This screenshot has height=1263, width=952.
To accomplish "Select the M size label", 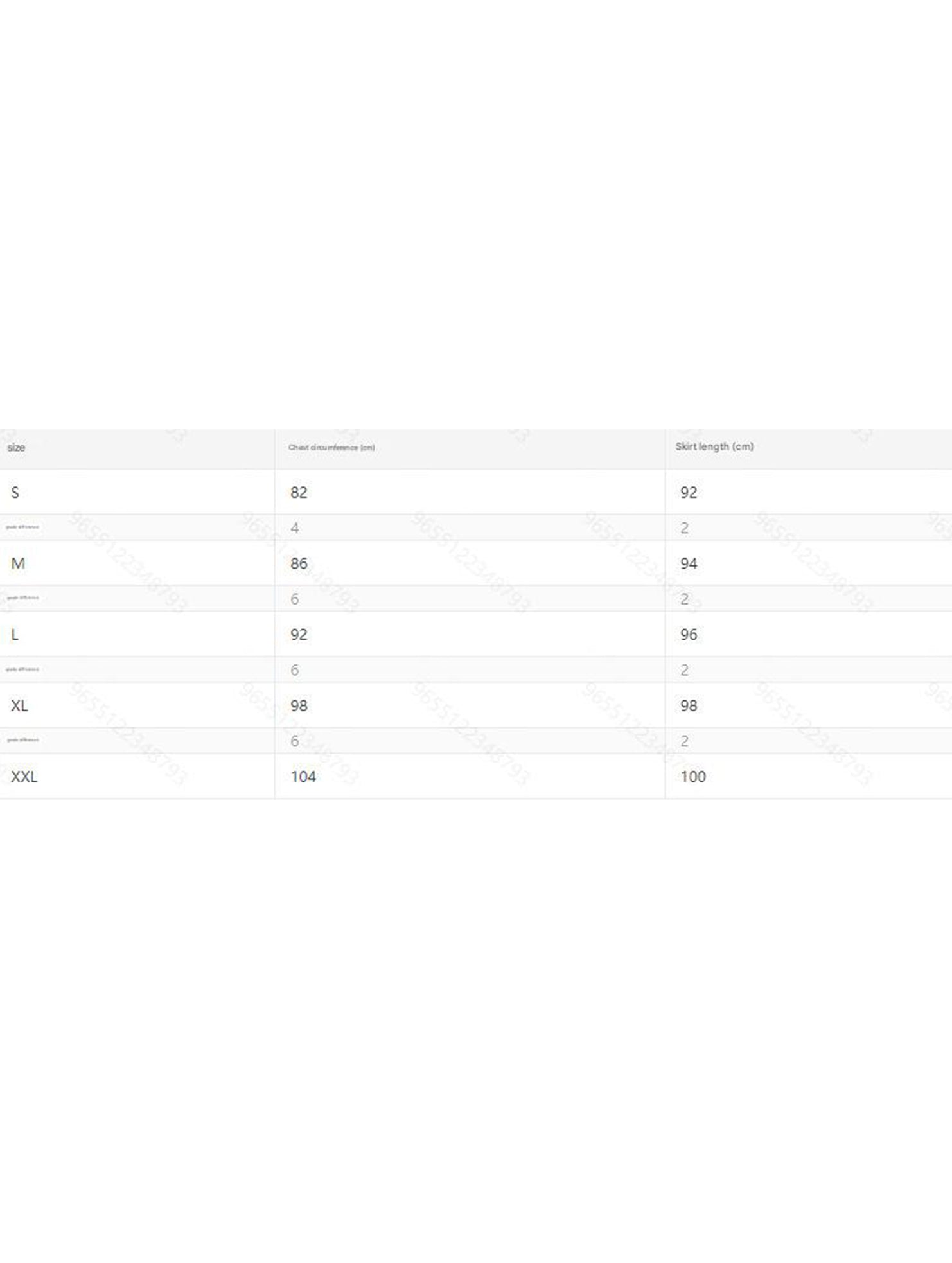I will pyautogui.click(x=17, y=563).
